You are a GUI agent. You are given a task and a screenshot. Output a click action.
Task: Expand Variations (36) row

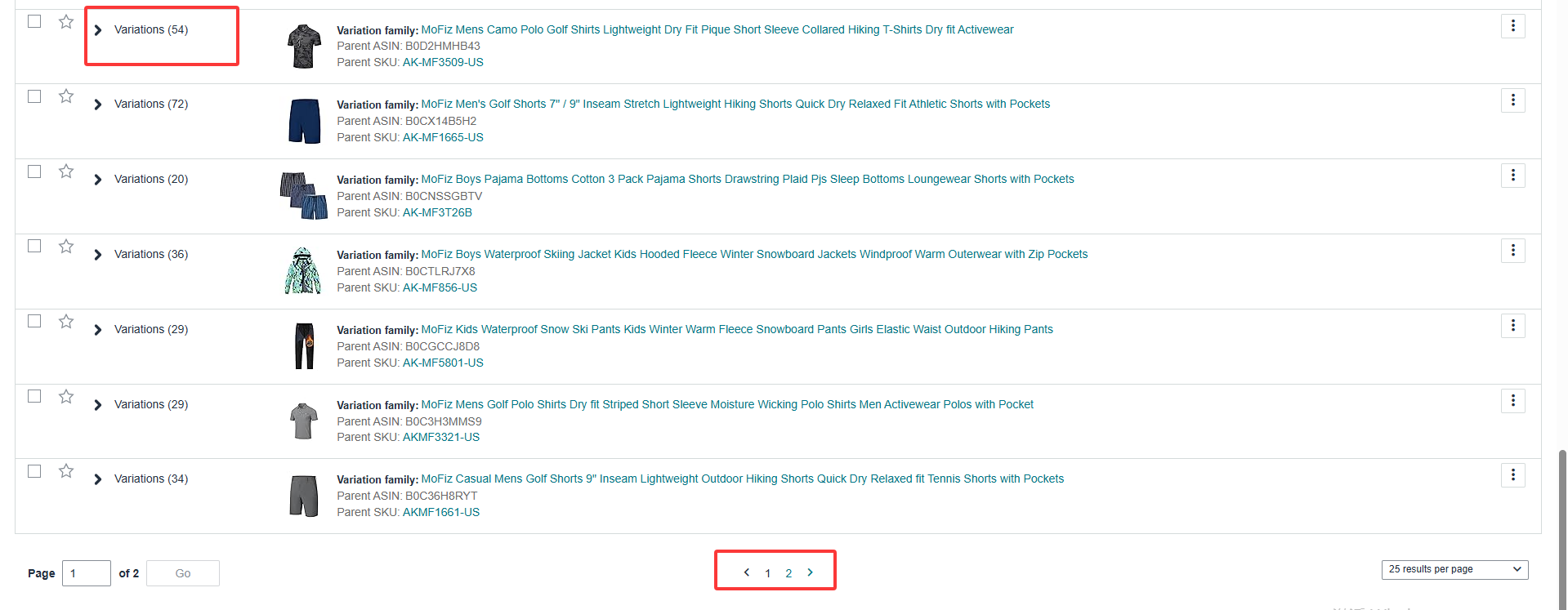click(x=98, y=255)
